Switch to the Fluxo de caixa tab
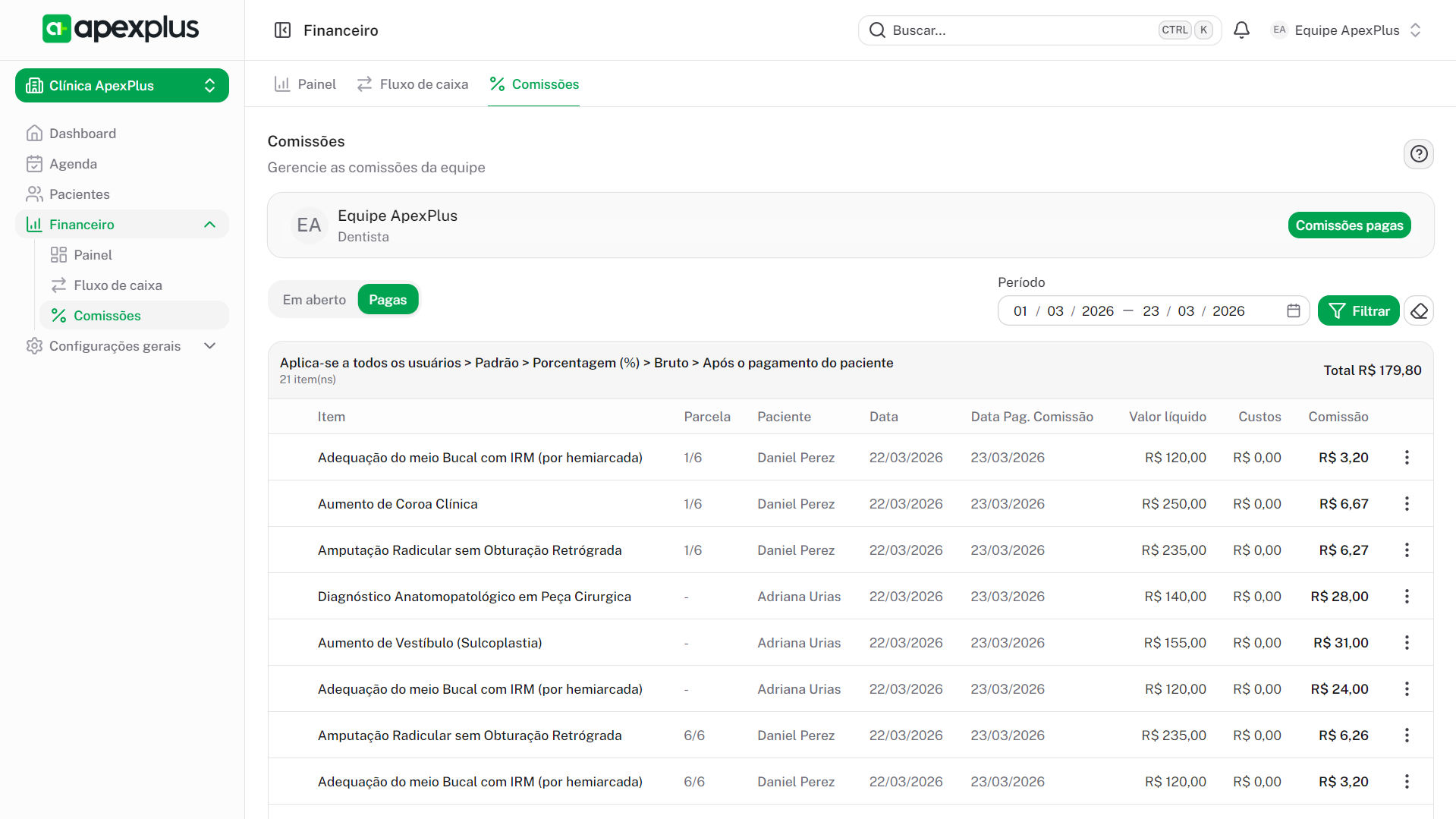1456x819 pixels. click(x=413, y=84)
